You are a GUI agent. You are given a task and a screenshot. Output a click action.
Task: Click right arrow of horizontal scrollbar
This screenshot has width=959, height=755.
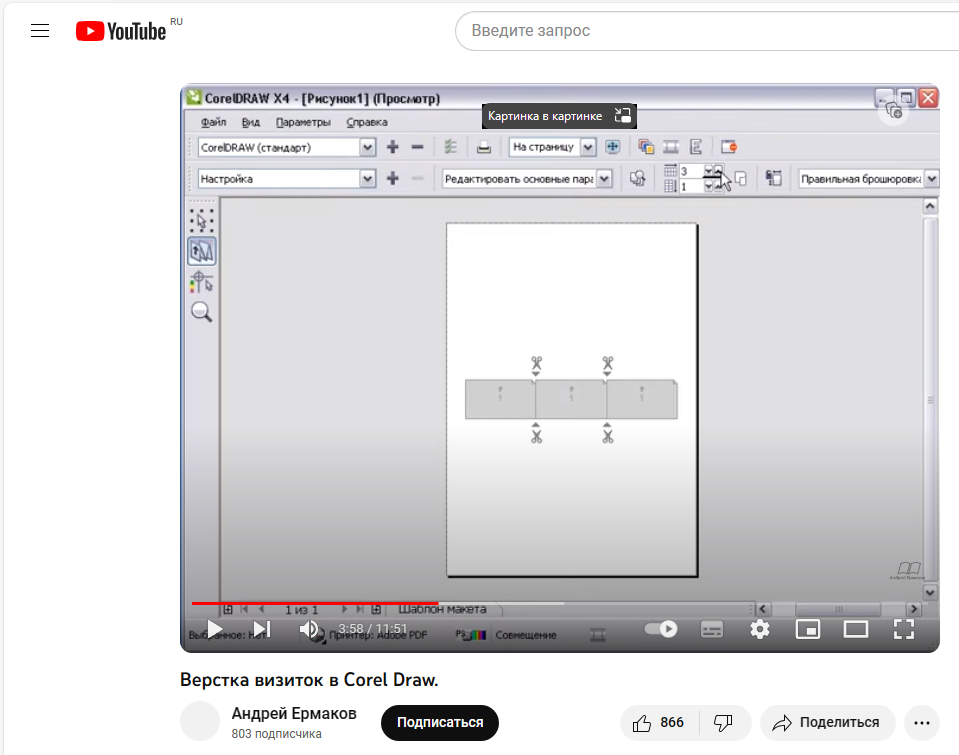(x=914, y=609)
